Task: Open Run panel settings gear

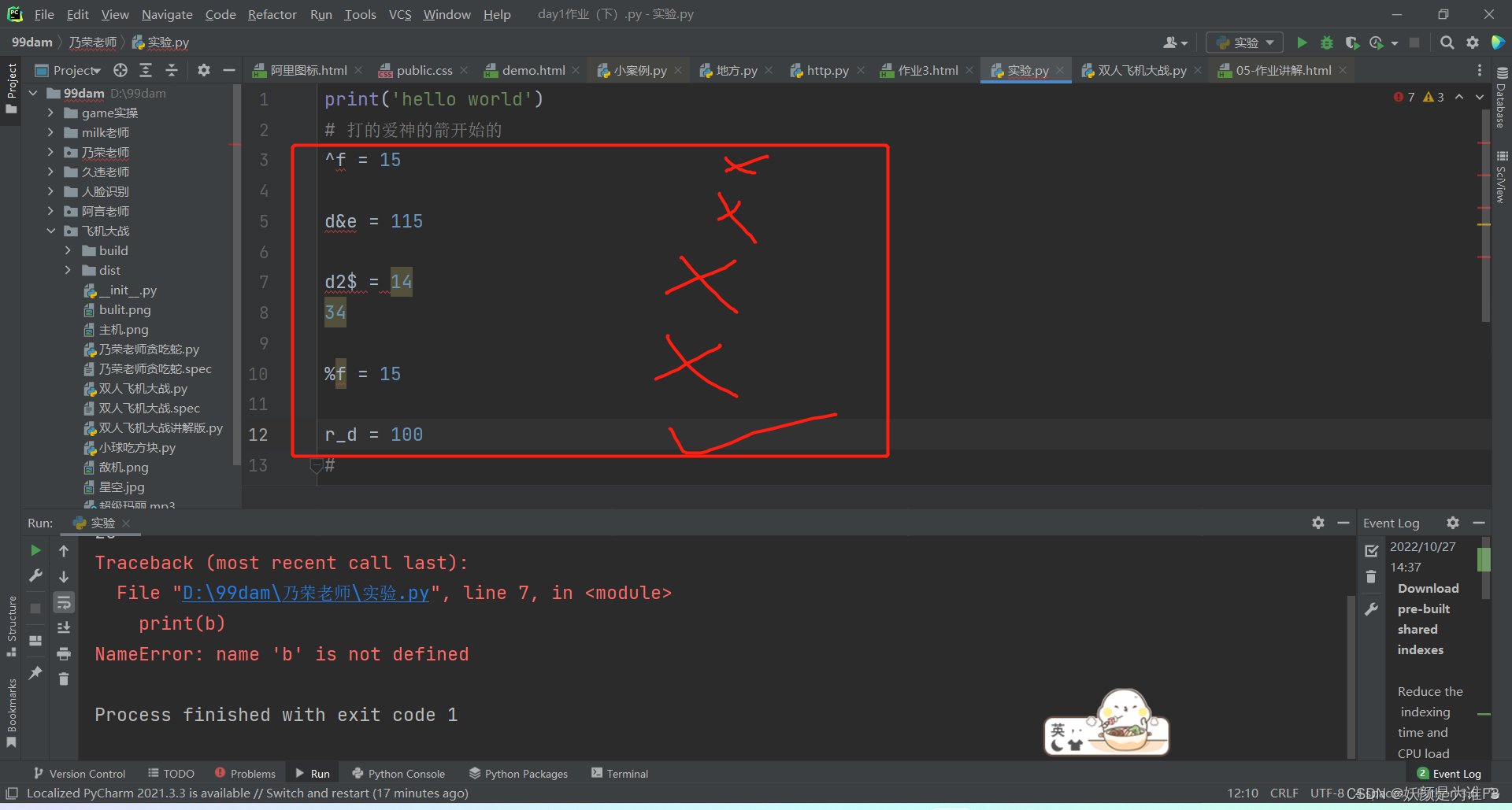Action: (x=1318, y=523)
